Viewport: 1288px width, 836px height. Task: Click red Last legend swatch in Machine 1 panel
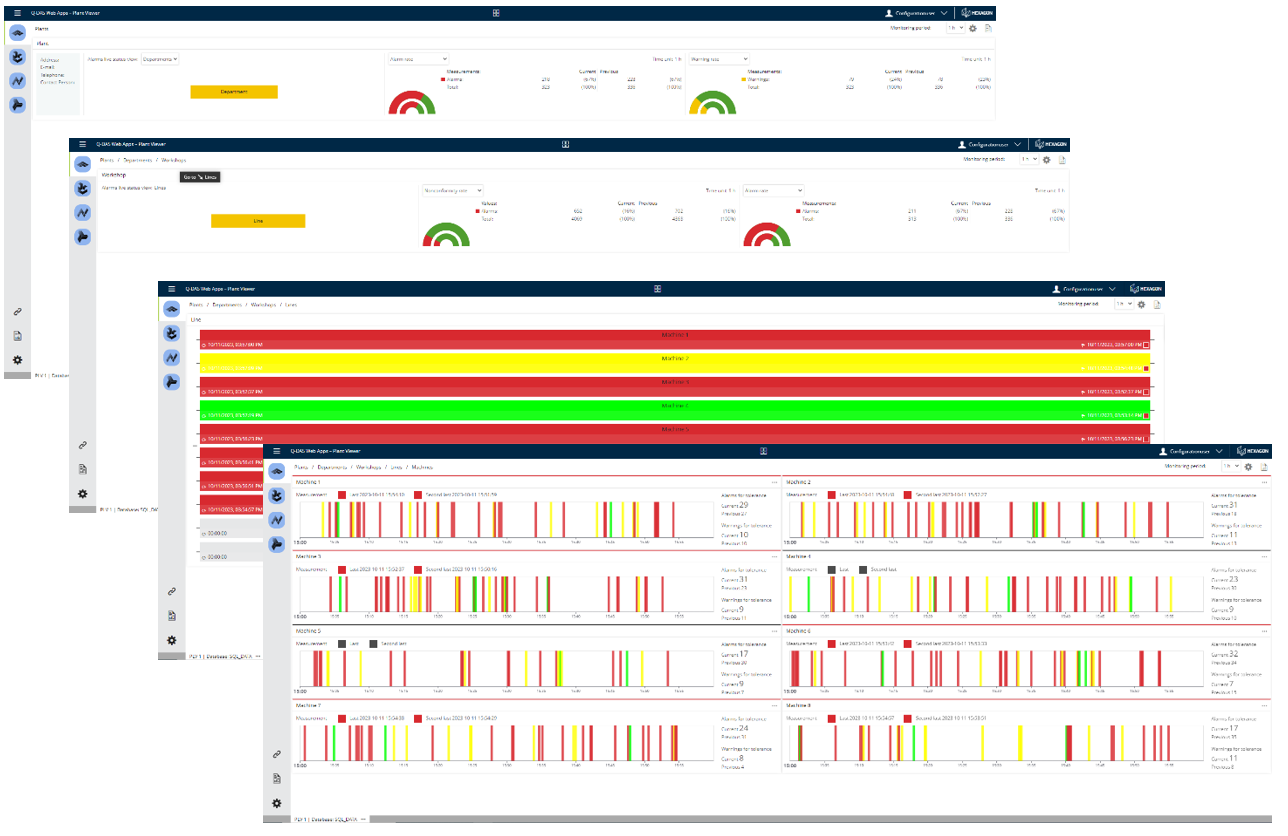[x=342, y=494]
